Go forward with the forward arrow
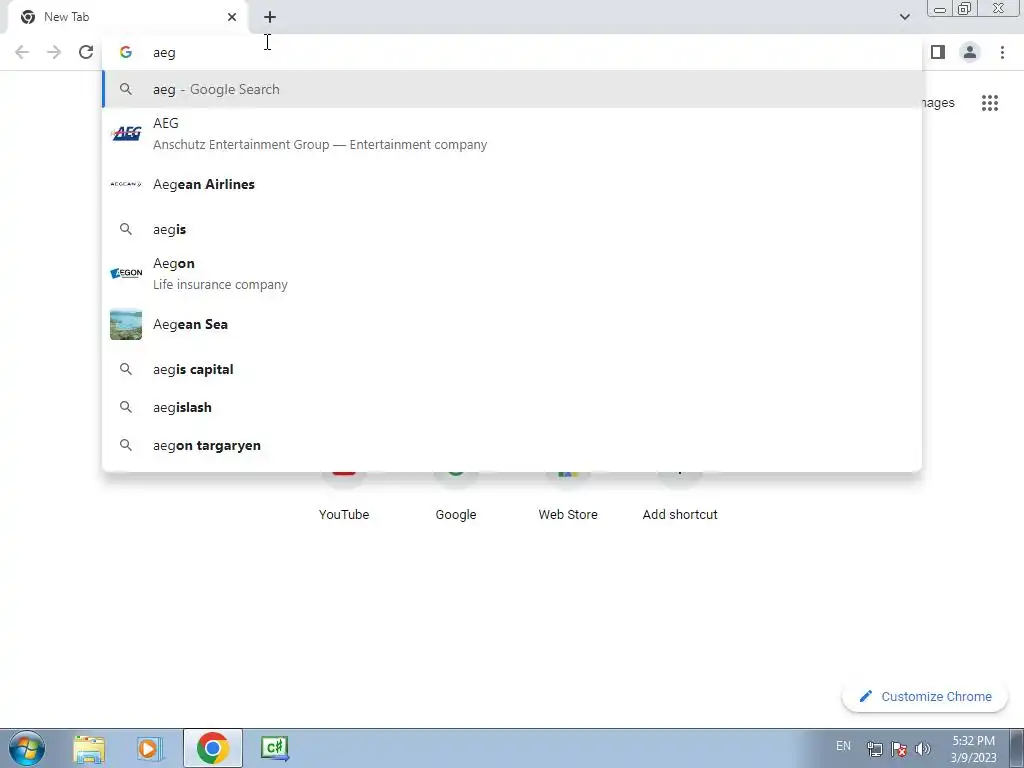This screenshot has width=1024, height=768. pos(54,52)
